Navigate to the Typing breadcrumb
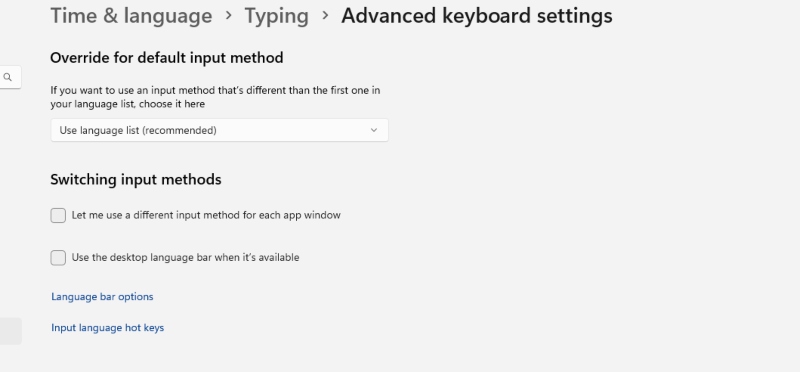Image resolution: width=800 pixels, height=372 pixels. tap(277, 16)
